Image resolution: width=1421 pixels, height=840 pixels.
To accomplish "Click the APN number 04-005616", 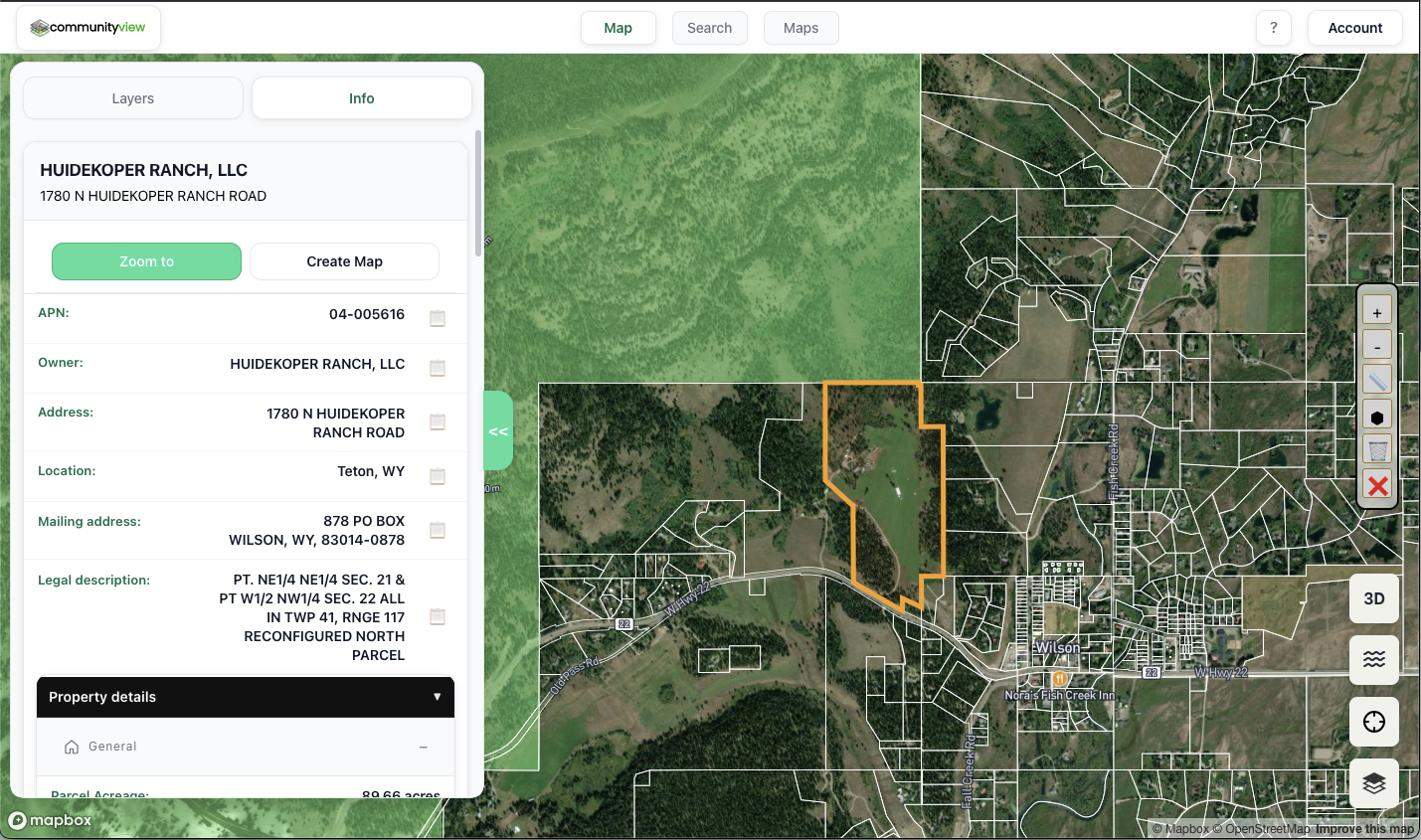I will tap(367, 314).
